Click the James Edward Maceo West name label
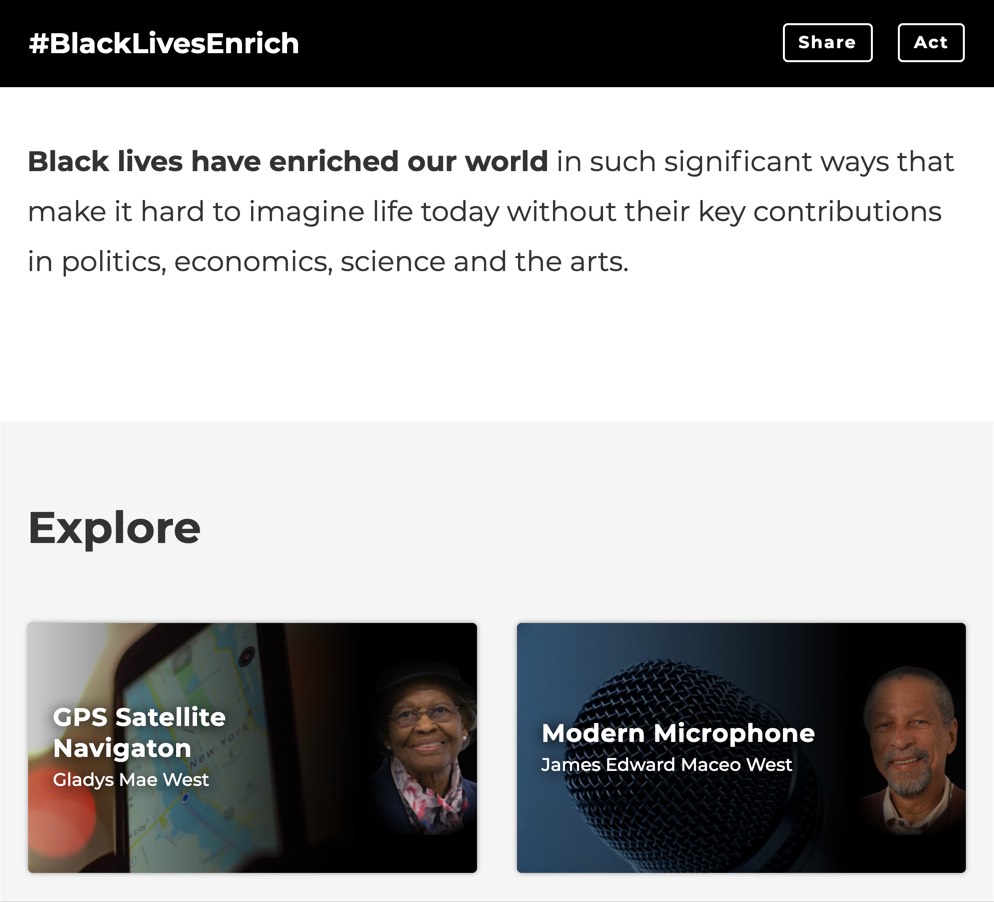The image size is (994, 902). point(666,764)
